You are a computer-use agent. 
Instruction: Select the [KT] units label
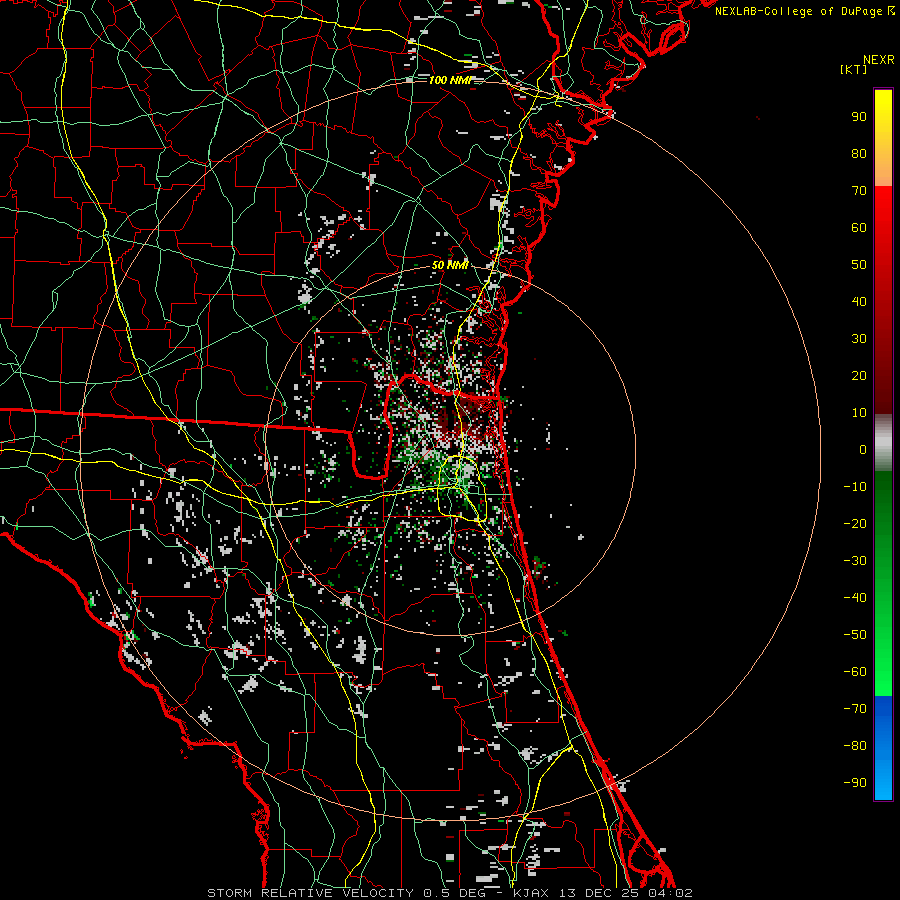pos(853,70)
